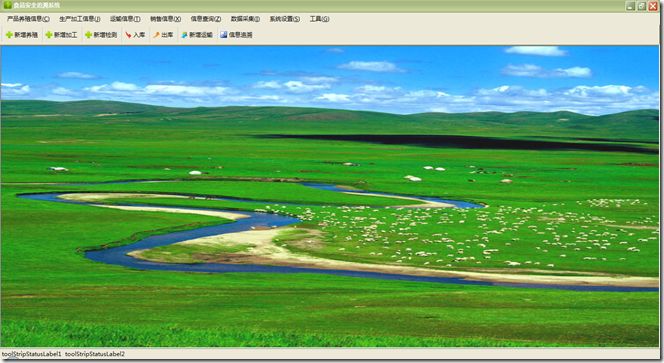Viewport: 664px width, 363px height.
Task: Click toolStripStatusLabel1 in status bar
Action: [x=32, y=354]
